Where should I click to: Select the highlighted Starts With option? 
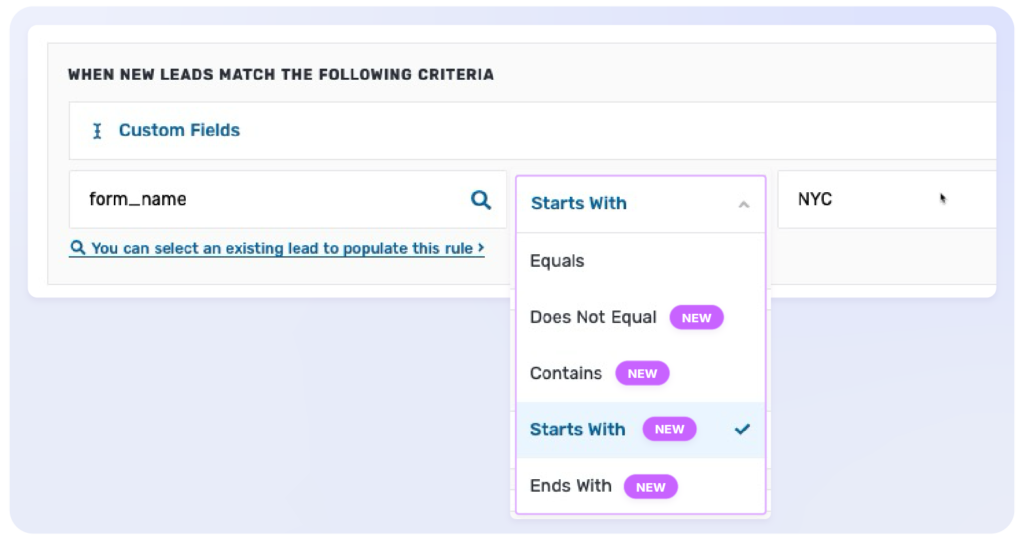641,430
